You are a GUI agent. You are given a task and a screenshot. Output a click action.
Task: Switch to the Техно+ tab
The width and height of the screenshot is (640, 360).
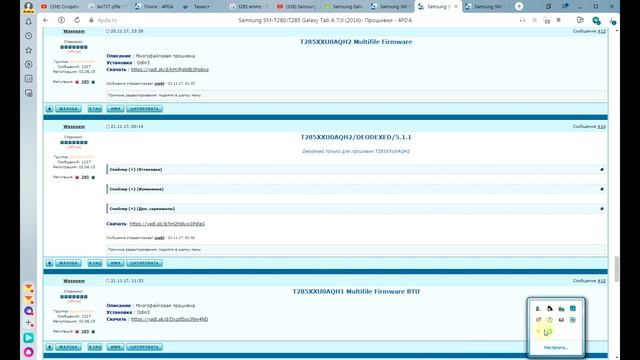(202, 7)
